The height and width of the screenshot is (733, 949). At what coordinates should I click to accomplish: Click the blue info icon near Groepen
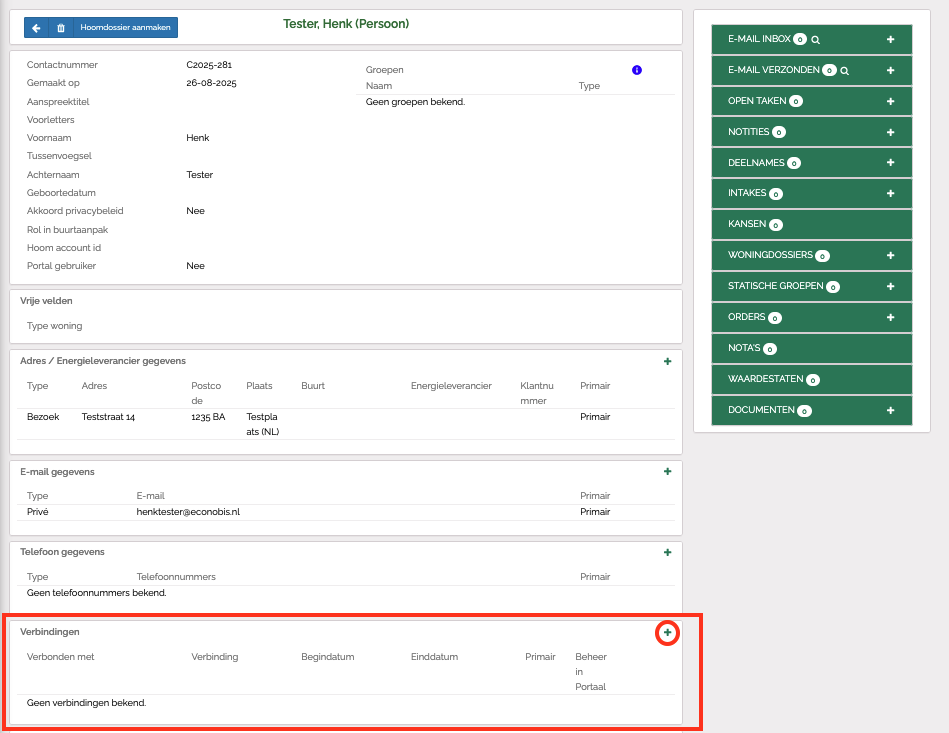[637, 70]
